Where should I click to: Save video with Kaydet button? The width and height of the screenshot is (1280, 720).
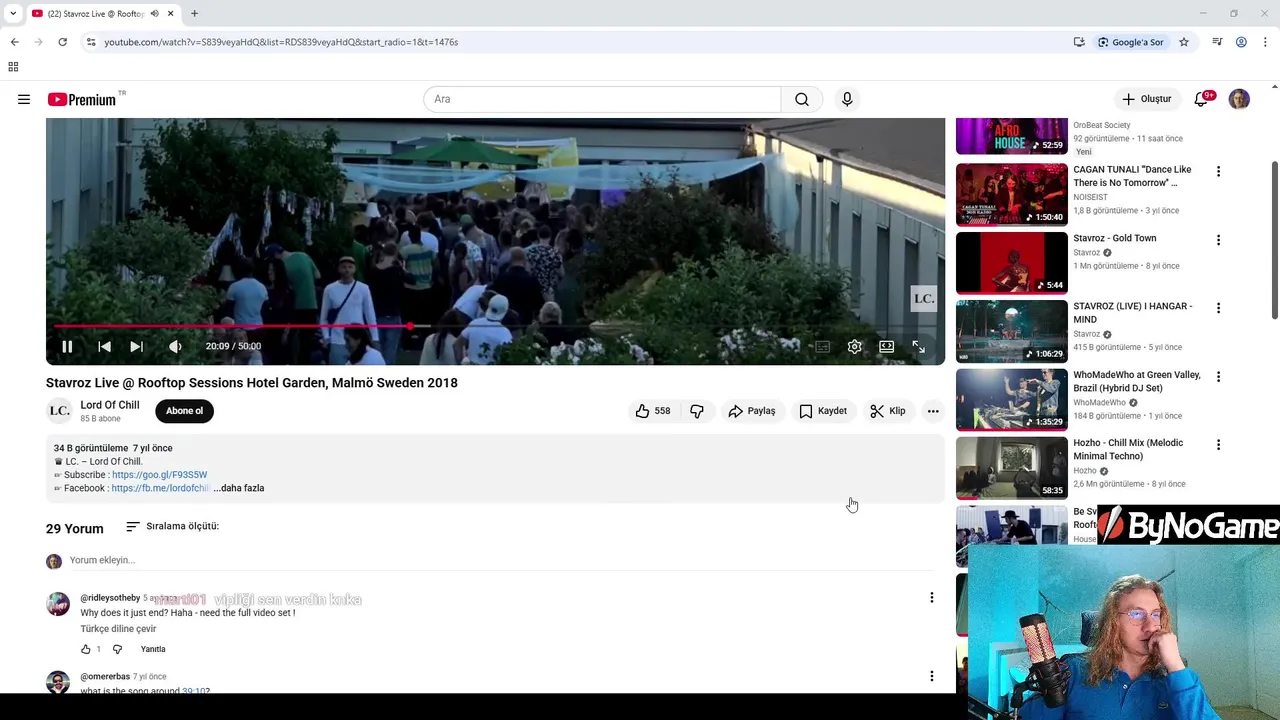click(823, 411)
